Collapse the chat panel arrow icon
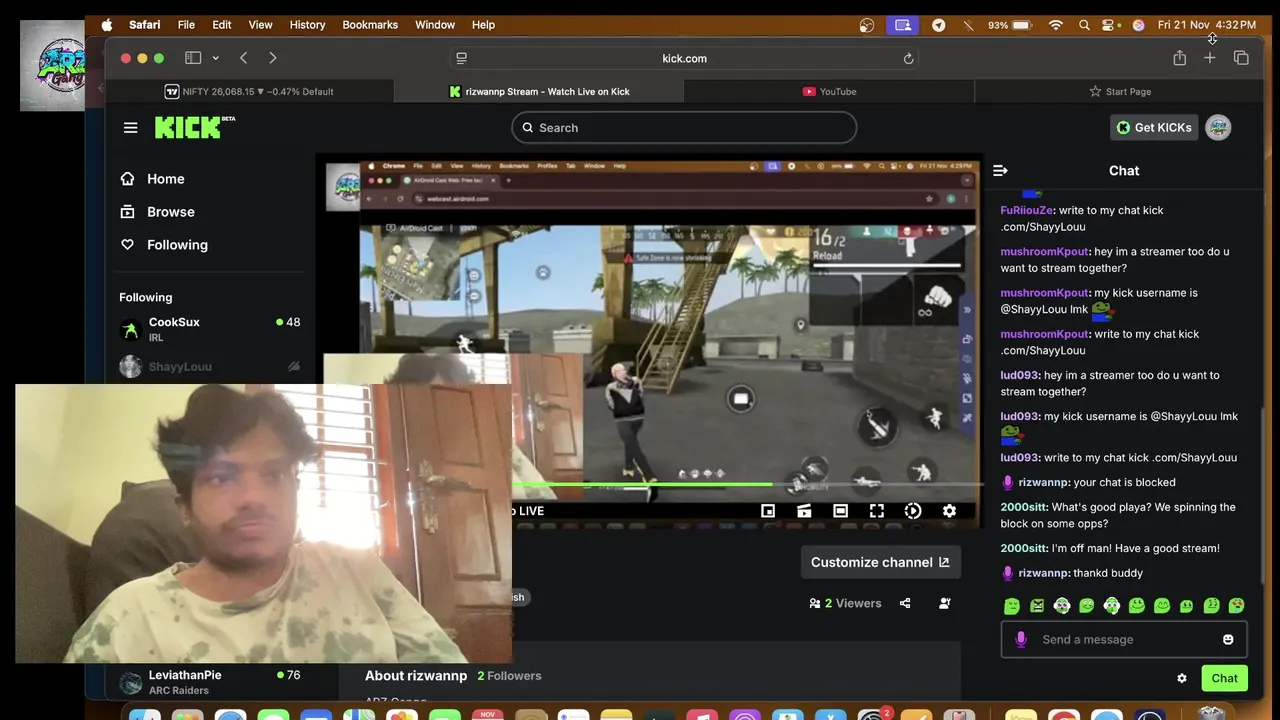1280x720 pixels. [1000, 171]
